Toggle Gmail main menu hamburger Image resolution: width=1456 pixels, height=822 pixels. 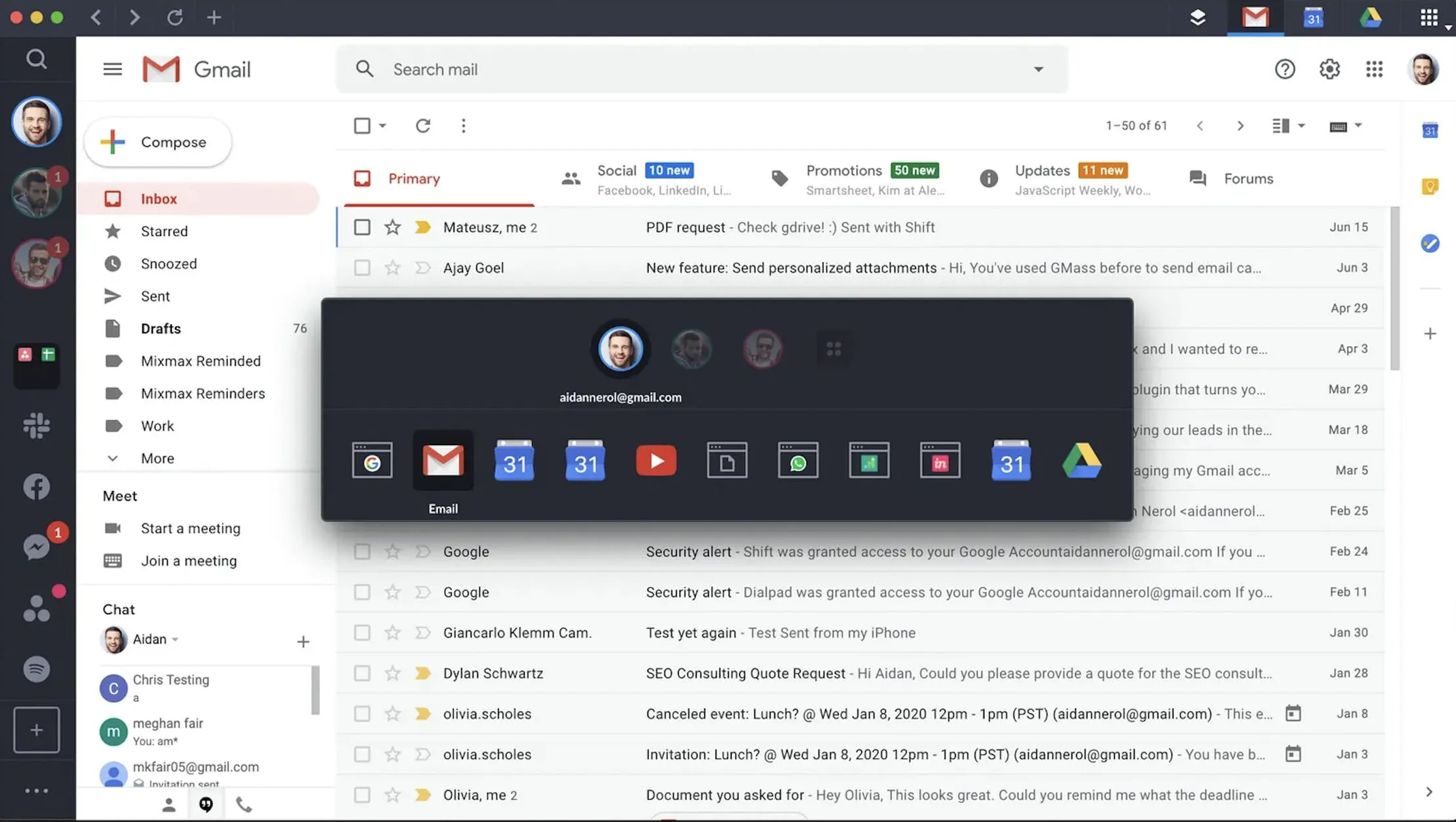pos(113,69)
